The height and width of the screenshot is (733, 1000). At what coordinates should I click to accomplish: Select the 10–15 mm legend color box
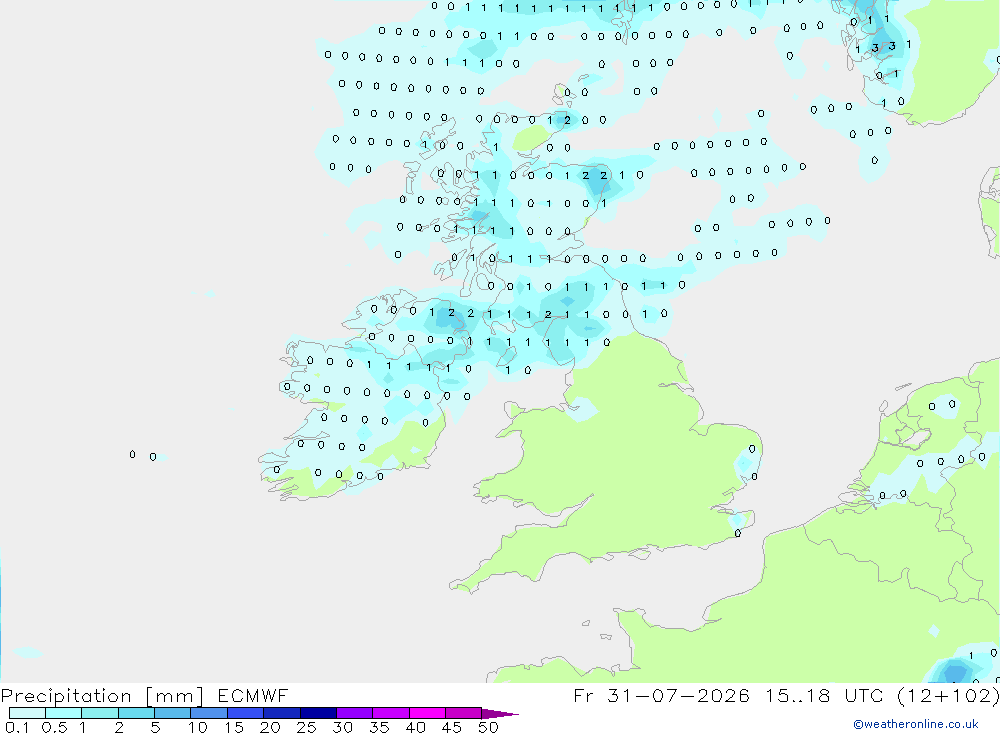click(x=209, y=713)
